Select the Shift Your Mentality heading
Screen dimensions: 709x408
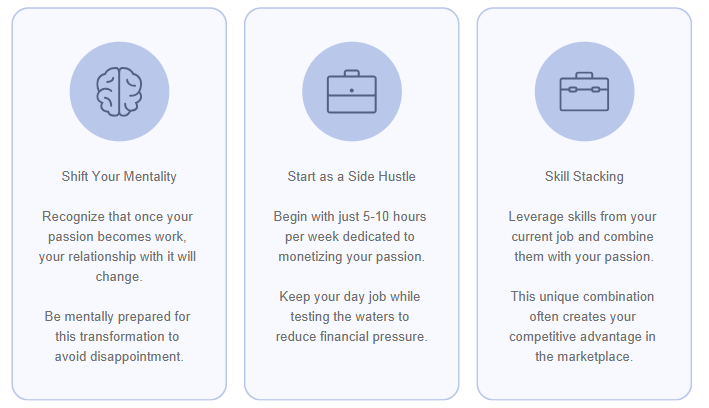point(119,177)
